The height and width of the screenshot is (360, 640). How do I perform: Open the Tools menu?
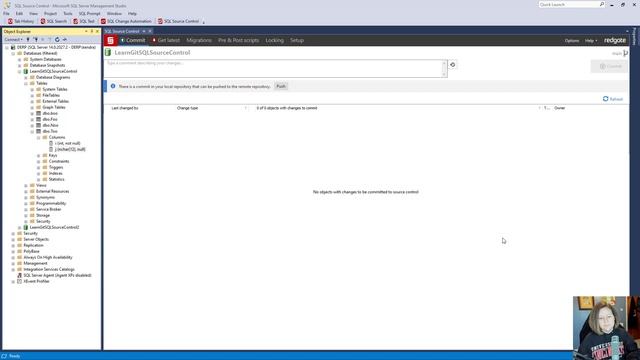click(x=67, y=13)
